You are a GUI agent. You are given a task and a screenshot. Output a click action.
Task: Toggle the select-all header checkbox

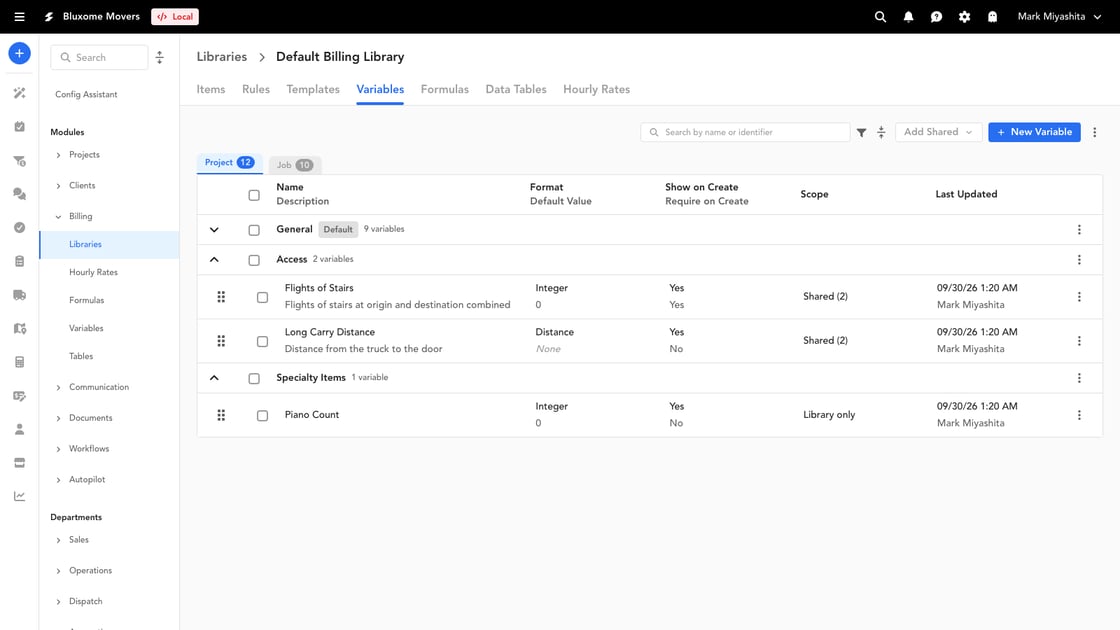pyautogui.click(x=254, y=195)
